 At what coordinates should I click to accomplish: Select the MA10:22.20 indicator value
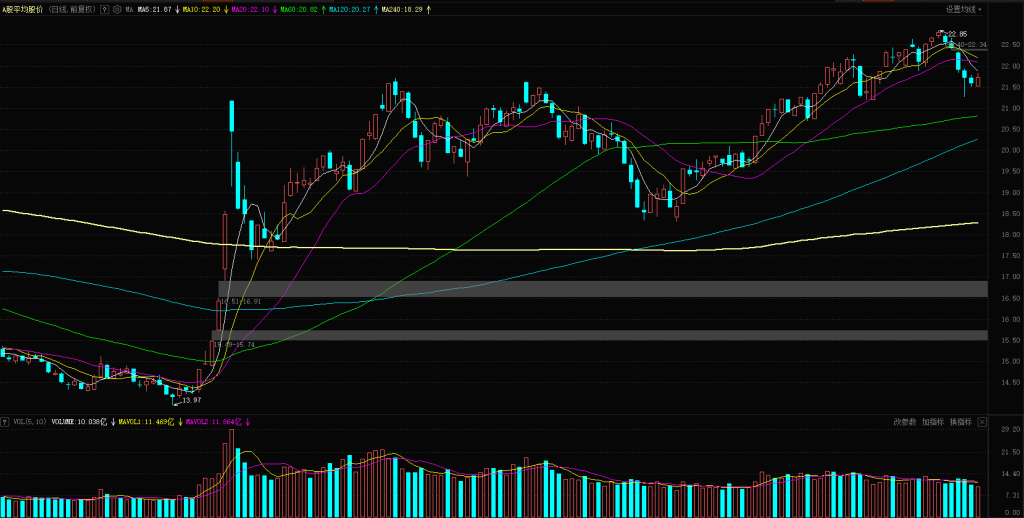(202, 10)
